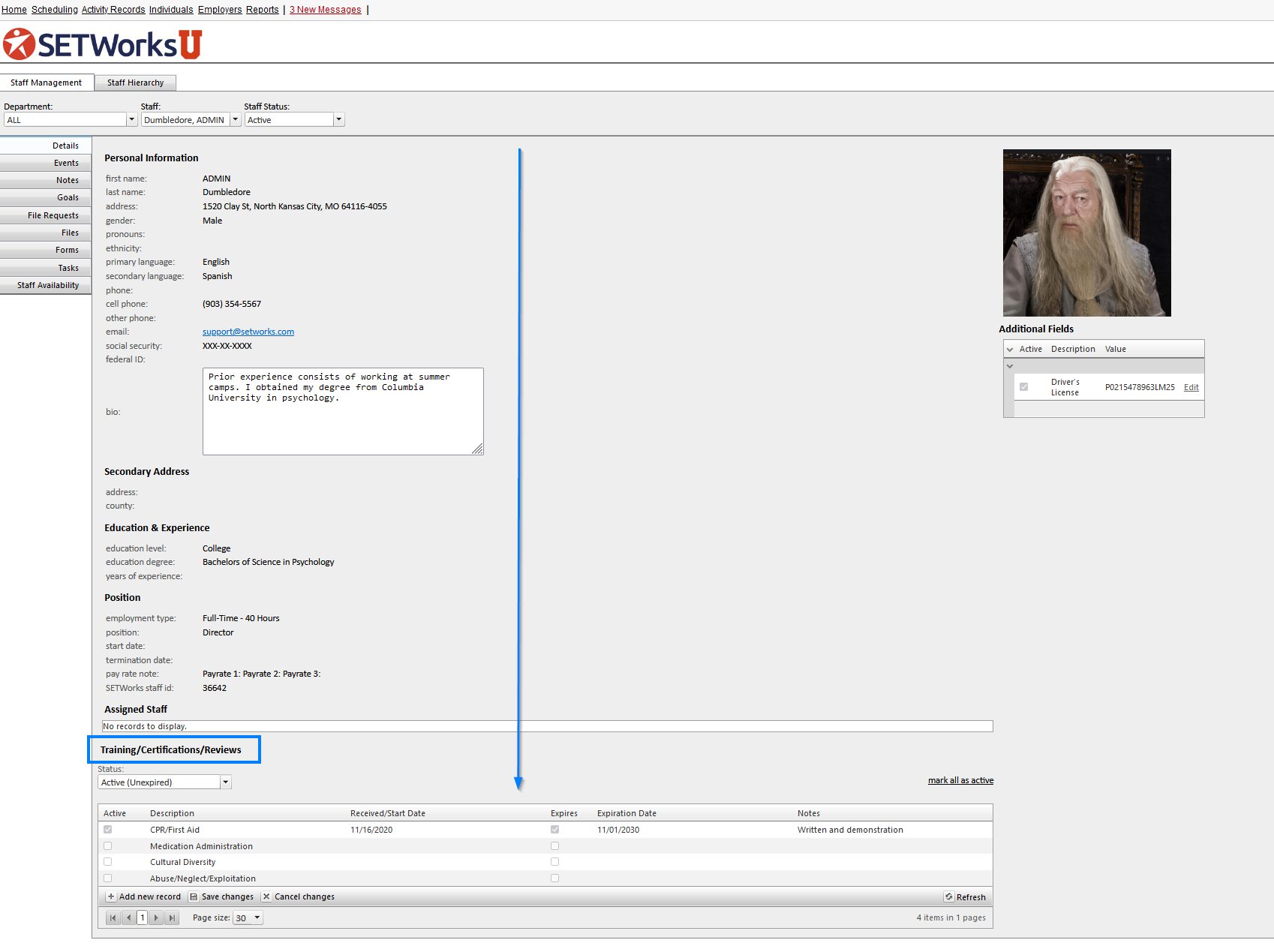Screen dimensions: 1274x952
Task: Toggle Active checkbox for CPR/First Aid
Action: point(108,830)
